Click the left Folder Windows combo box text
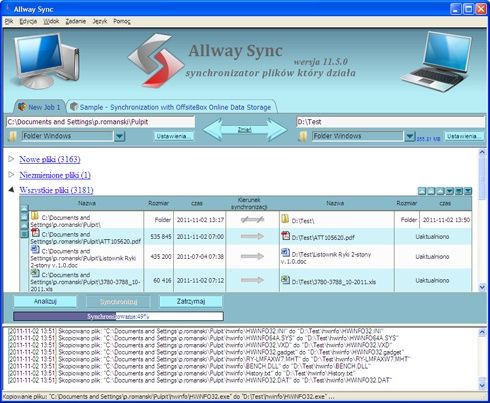 [67, 136]
